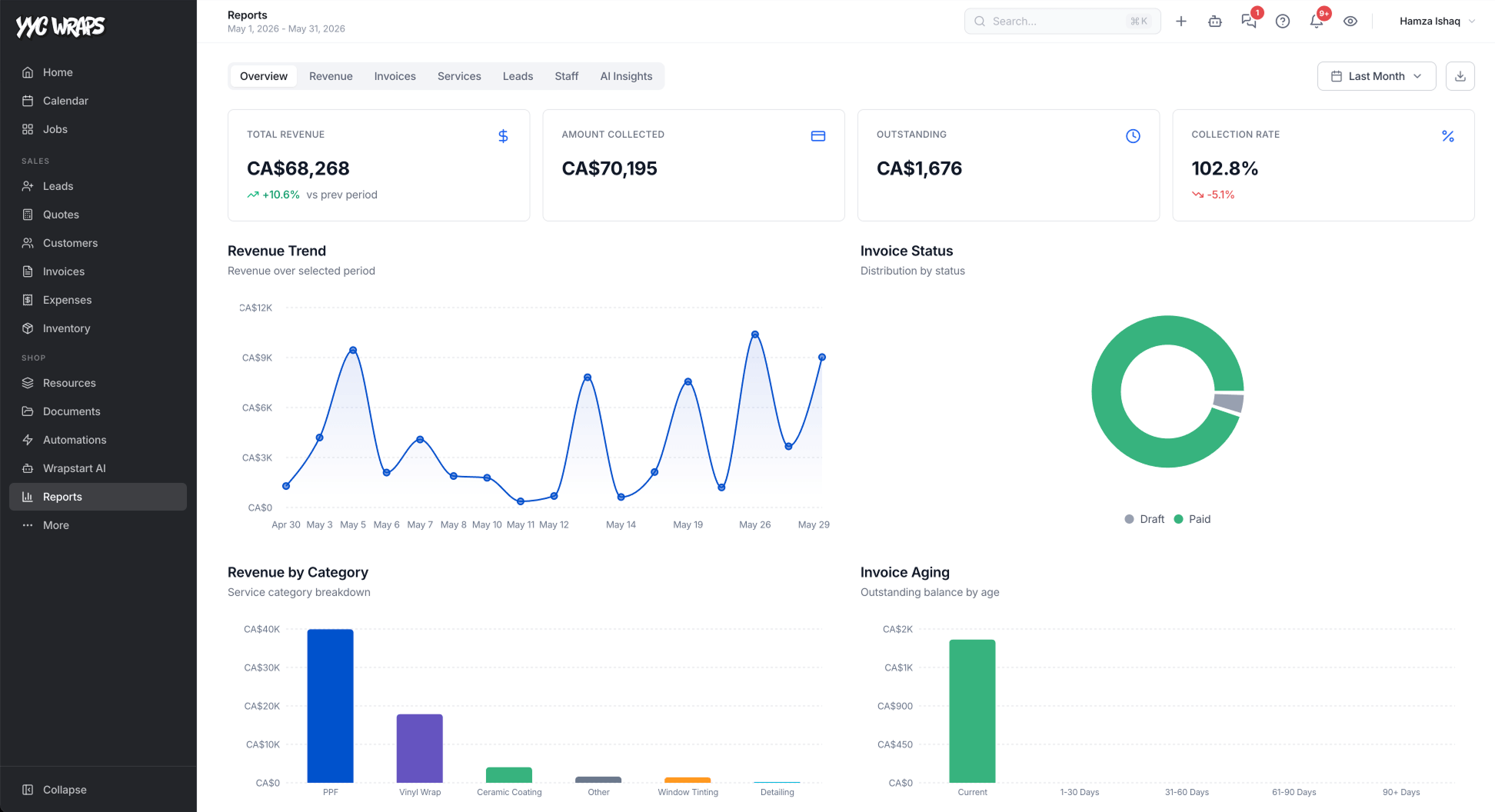
Task: Click the CA$70,195 collected amount
Action: point(610,168)
